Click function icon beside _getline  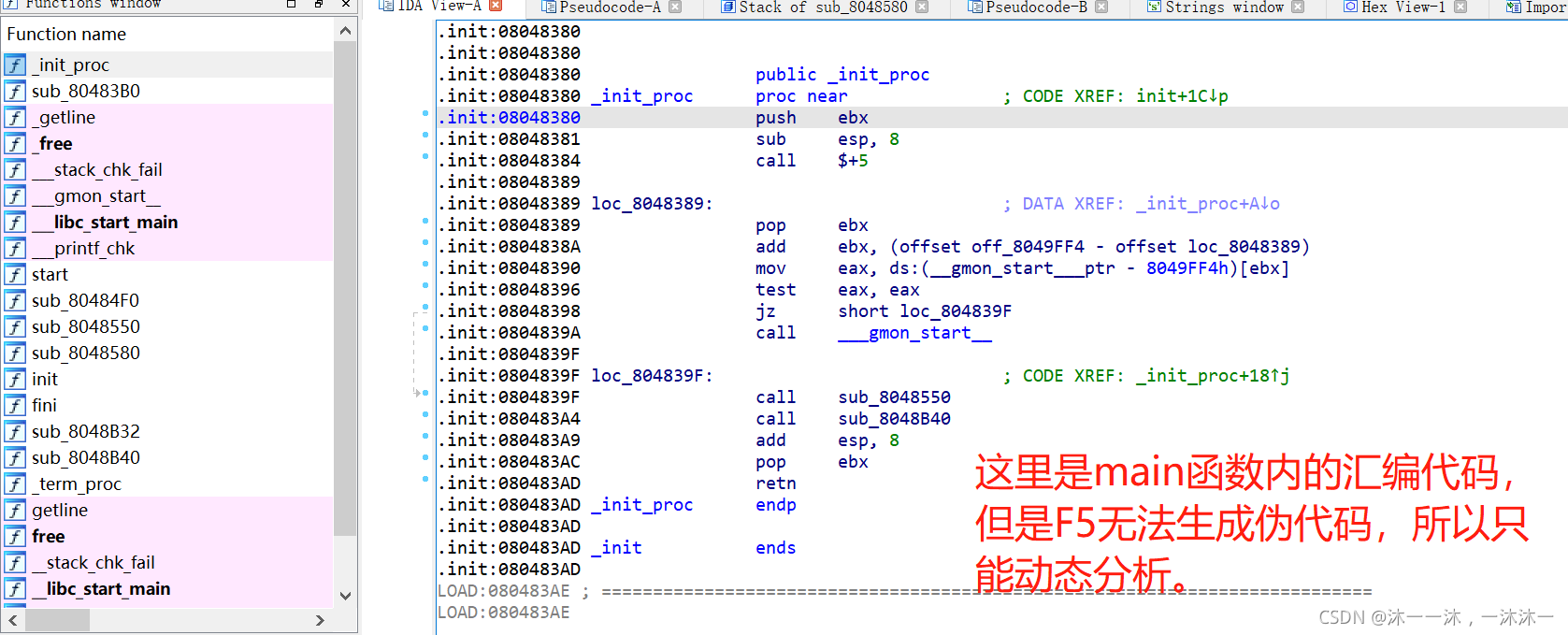pos(15,117)
